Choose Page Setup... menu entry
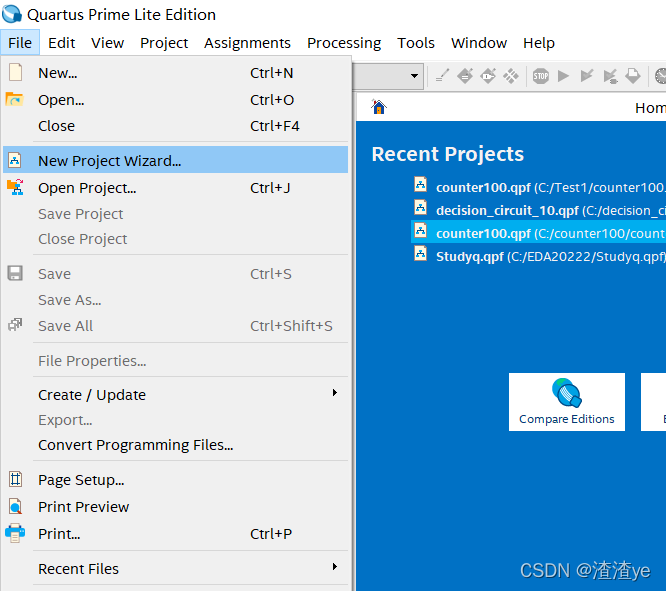666x591 pixels. 175,480
